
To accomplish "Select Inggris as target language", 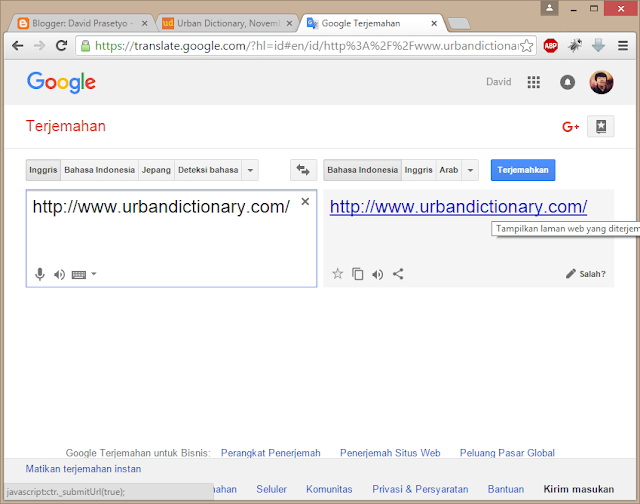I will pyautogui.click(x=418, y=170).
